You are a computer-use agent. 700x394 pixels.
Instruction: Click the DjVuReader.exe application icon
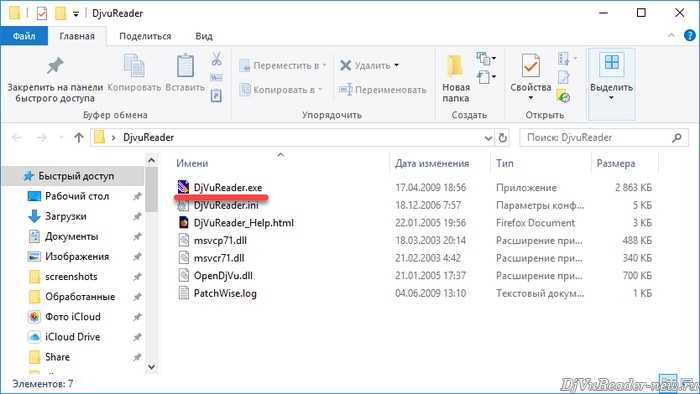(x=183, y=187)
